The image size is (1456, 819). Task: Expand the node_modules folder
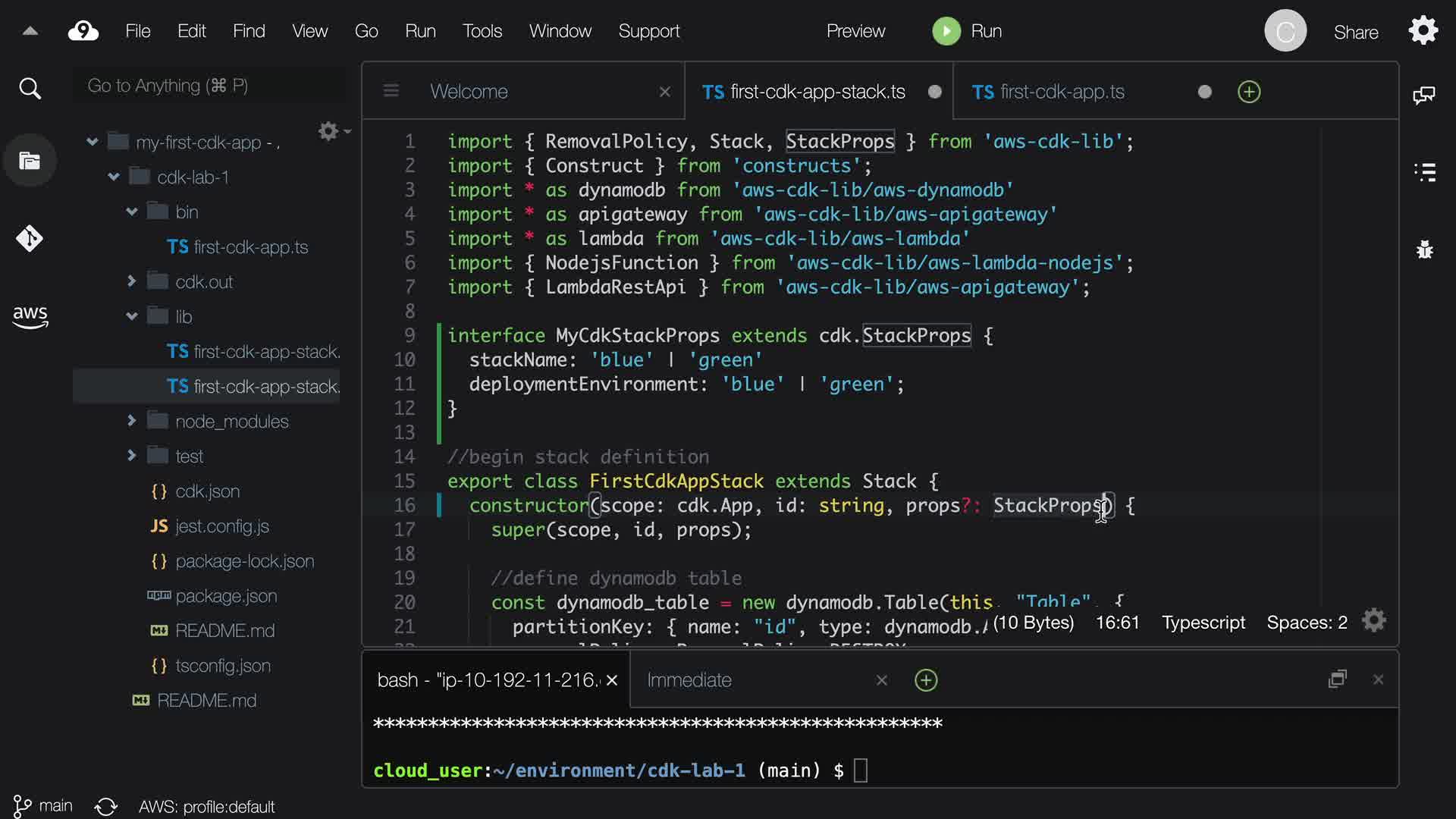coord(132,420)
